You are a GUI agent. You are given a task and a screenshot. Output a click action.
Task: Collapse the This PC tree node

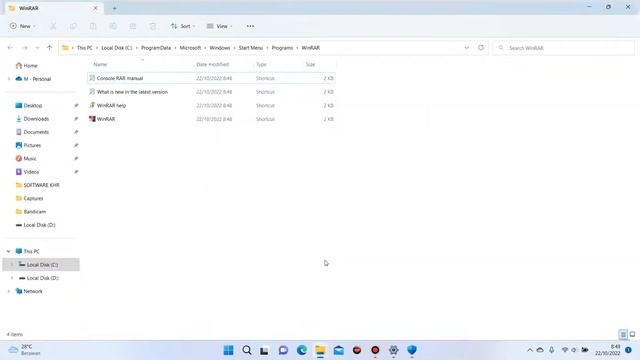tap(9, 251)
